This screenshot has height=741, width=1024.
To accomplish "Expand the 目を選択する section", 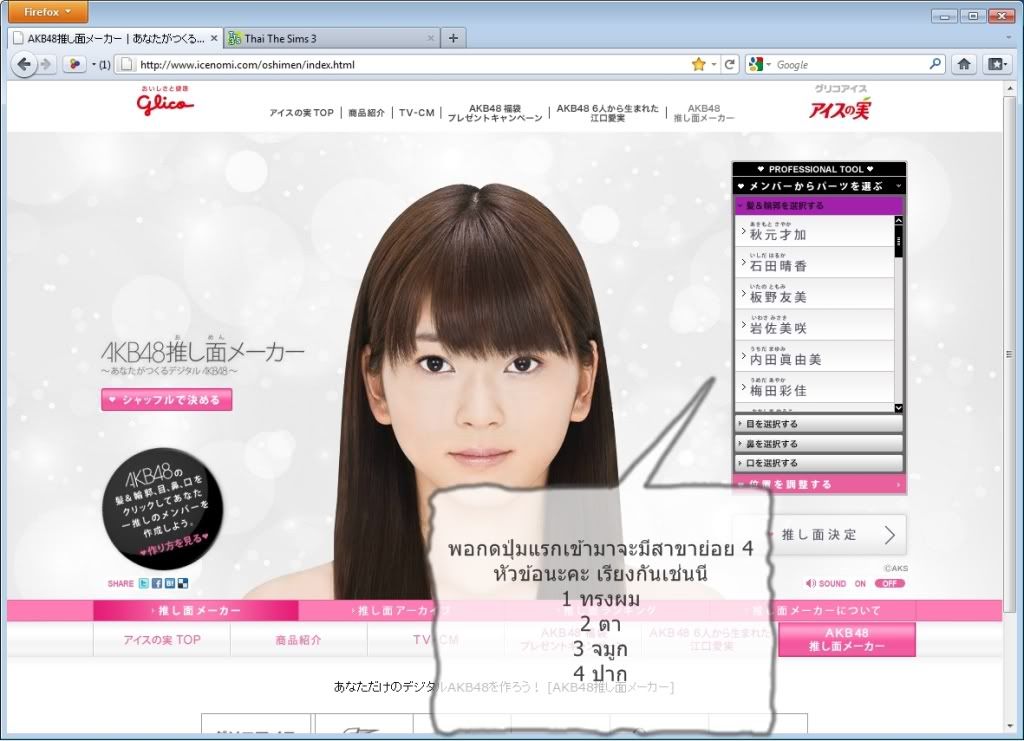I will [x=819, y=424].
